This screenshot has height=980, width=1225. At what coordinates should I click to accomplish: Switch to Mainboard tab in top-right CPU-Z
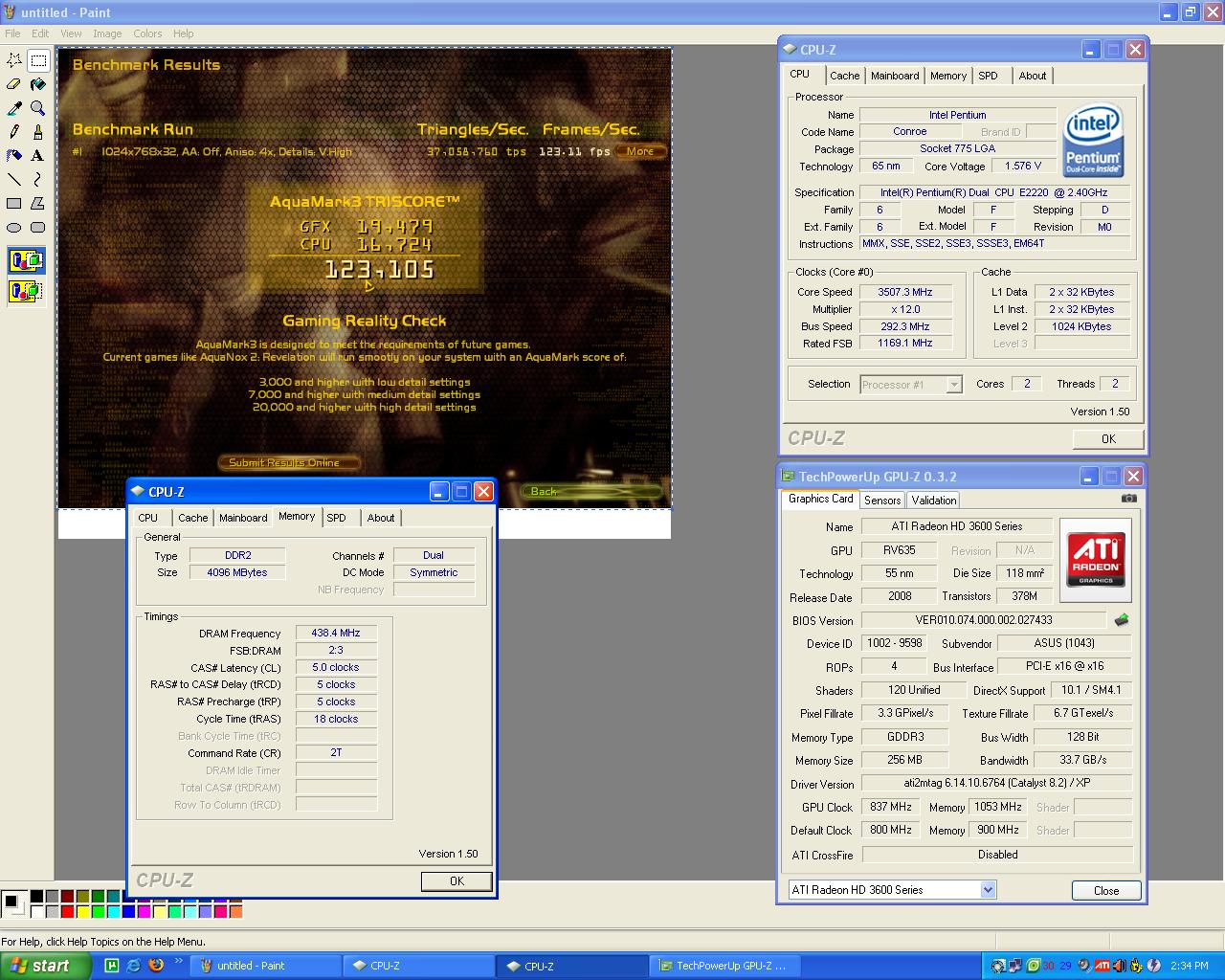coord(895,76)
